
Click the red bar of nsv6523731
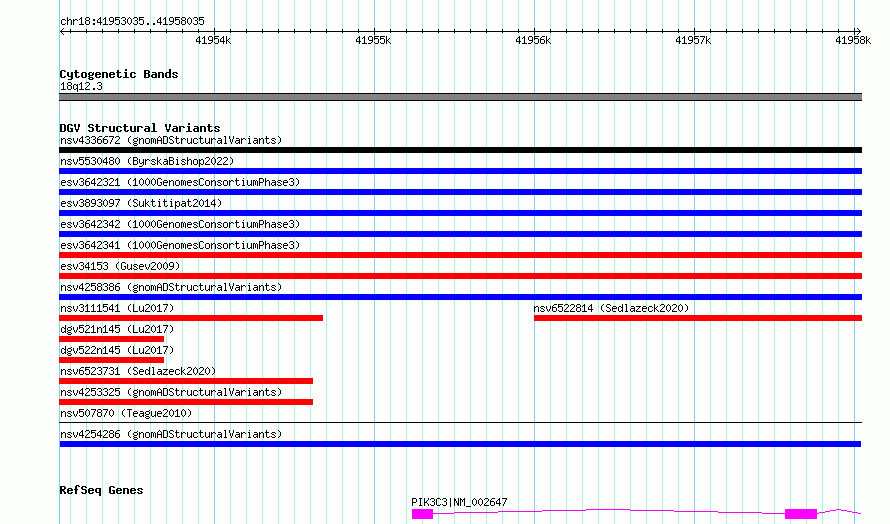[x=186, y=381]
